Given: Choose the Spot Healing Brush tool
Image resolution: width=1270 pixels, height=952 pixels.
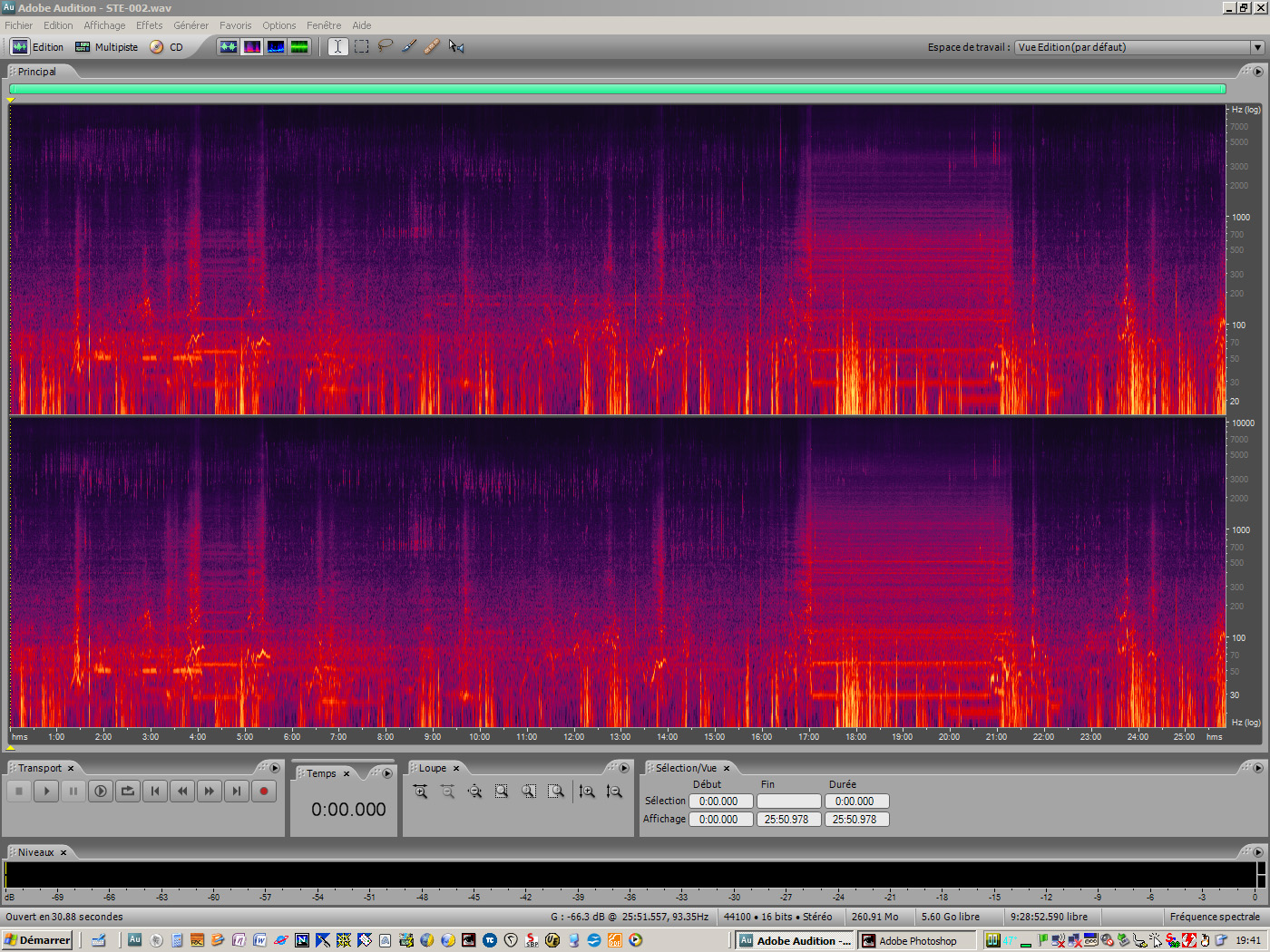Looking at the screenshot, I should click(x=432, y=46).
